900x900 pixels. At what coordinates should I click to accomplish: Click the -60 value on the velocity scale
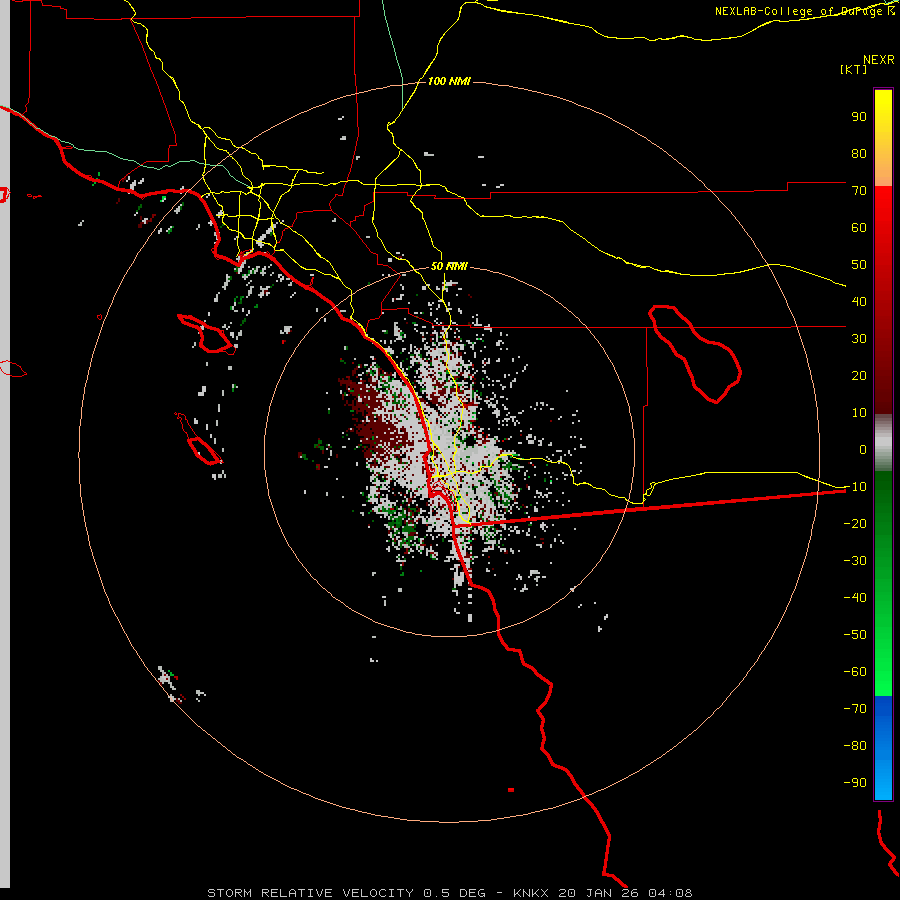pyautogui.click(x=855, y=672)
